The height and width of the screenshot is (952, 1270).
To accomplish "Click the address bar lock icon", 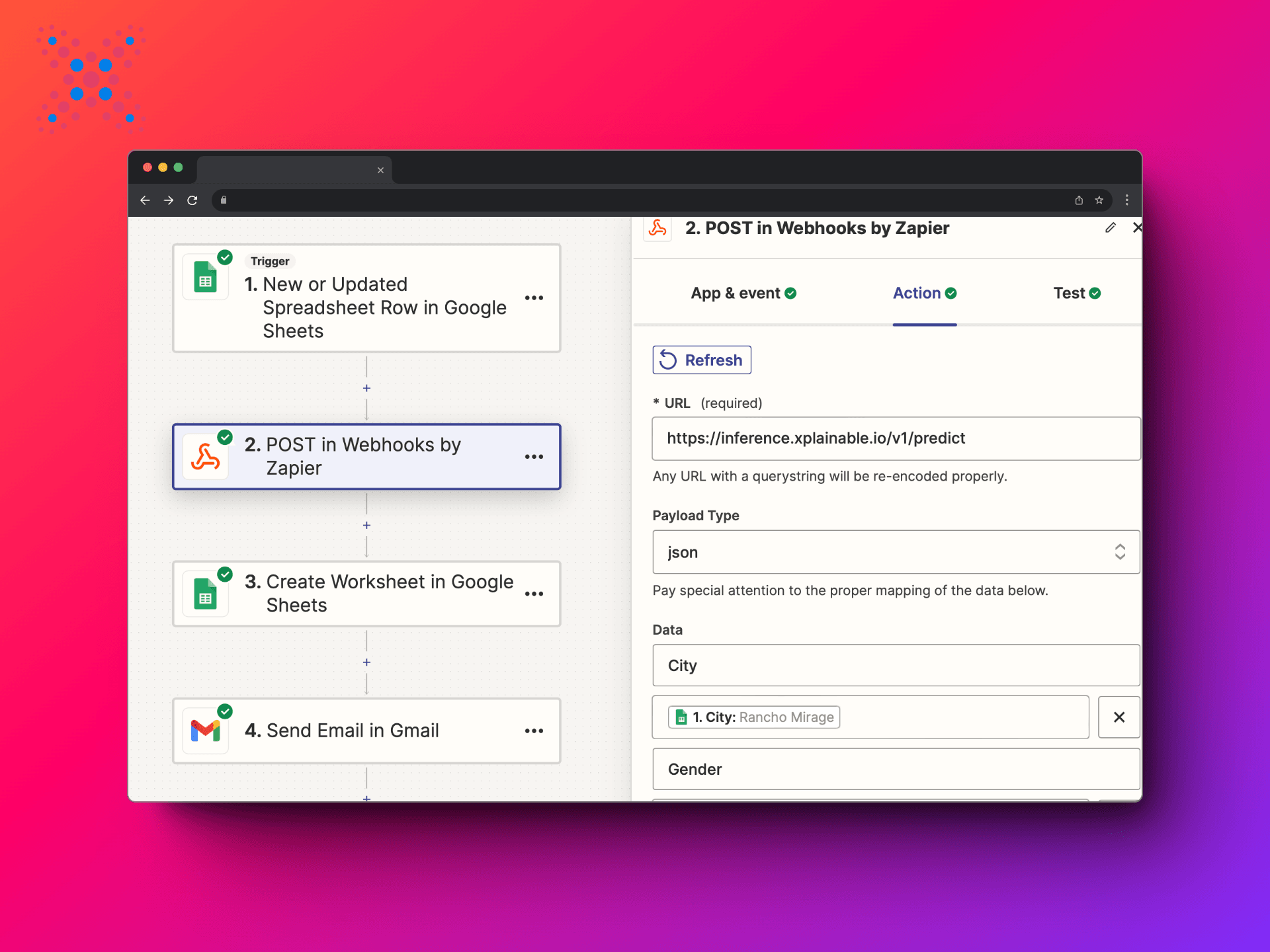I will (224, 200).
